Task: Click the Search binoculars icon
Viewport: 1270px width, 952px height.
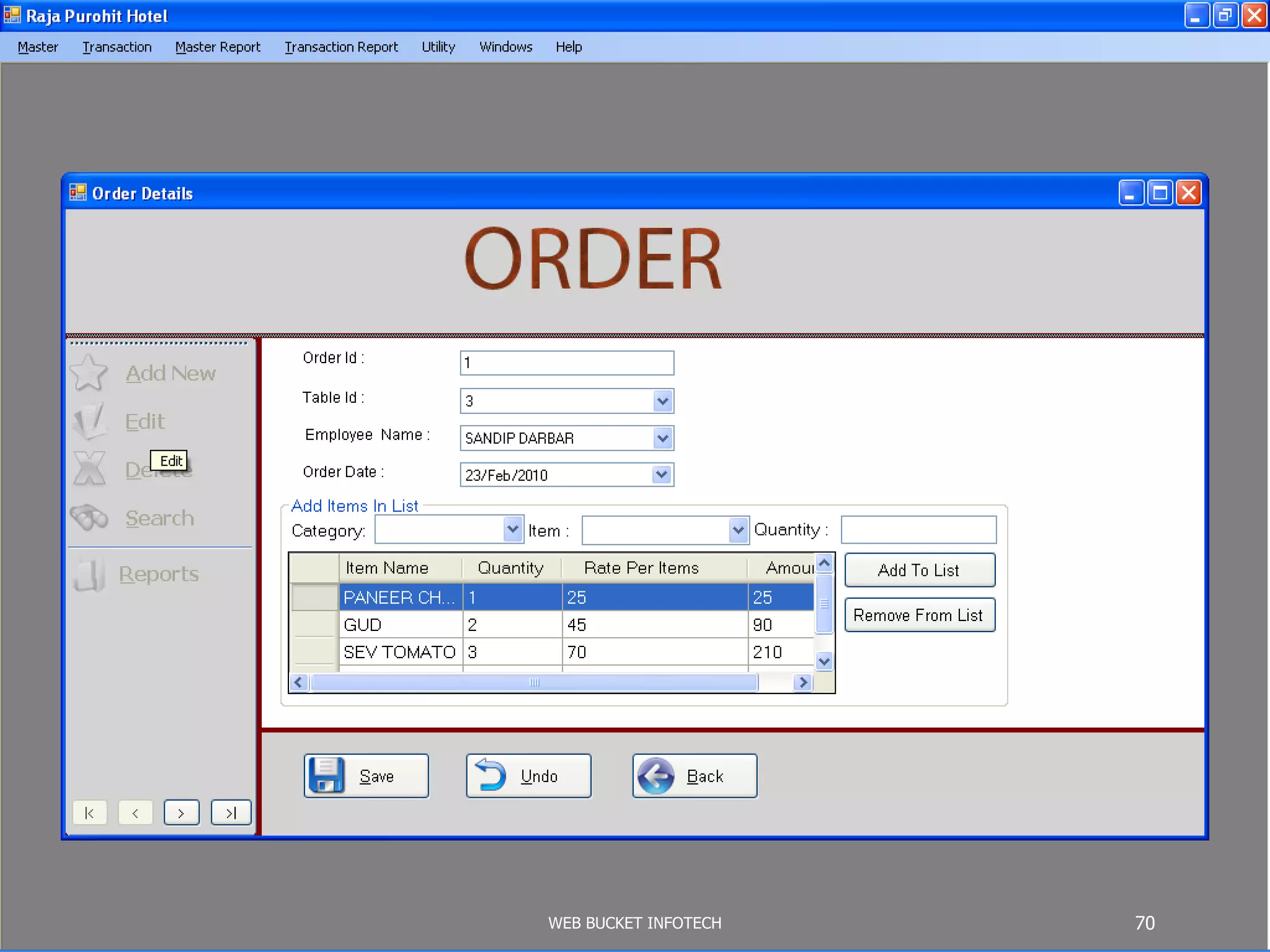Action: pos(89,518)
